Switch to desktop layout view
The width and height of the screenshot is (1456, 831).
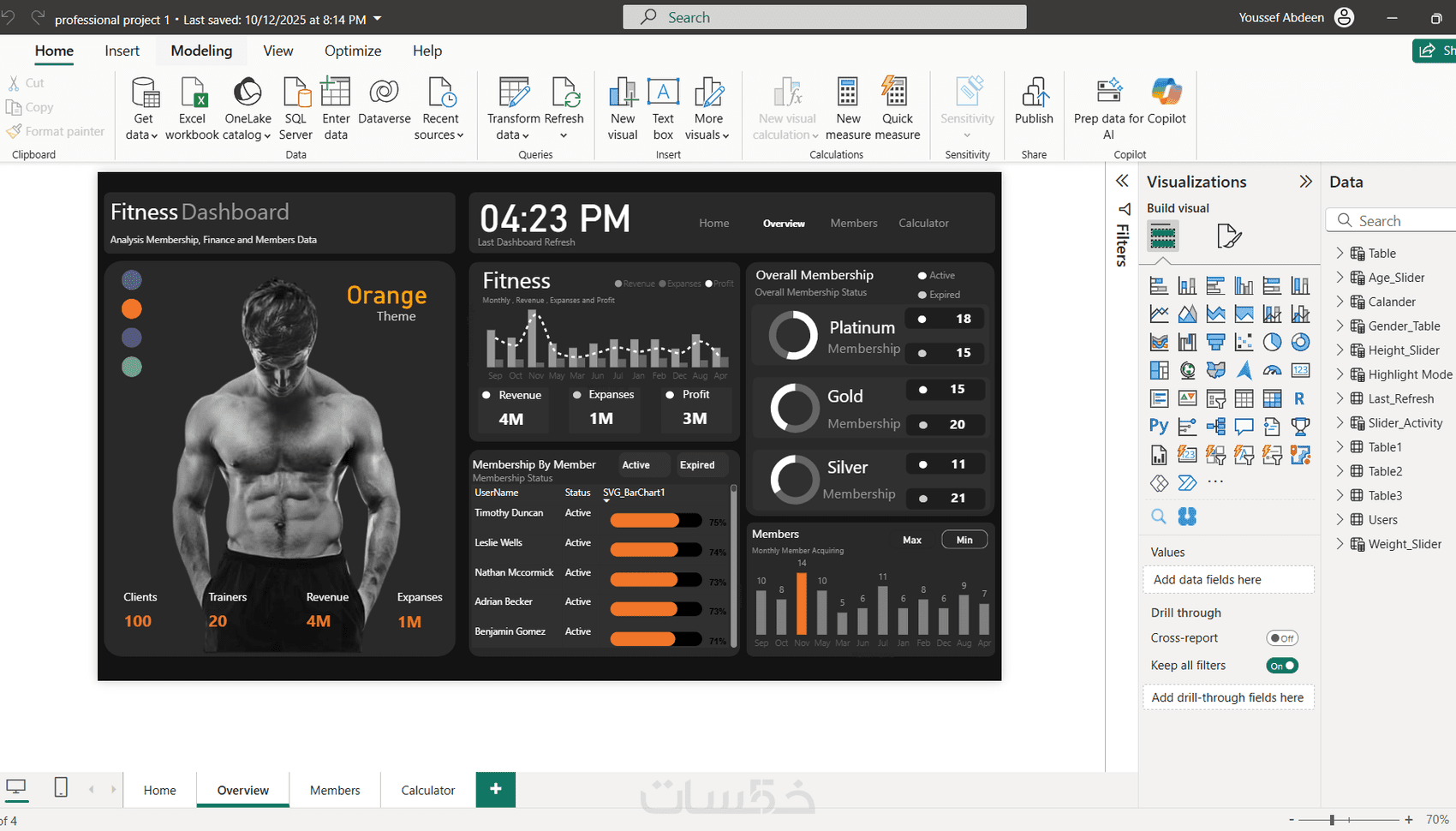(16, 787)
